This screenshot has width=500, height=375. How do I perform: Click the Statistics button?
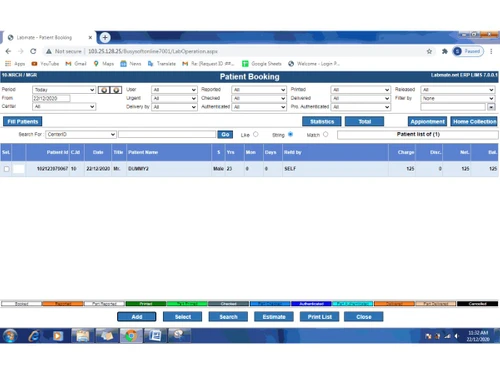click(322, 121)
